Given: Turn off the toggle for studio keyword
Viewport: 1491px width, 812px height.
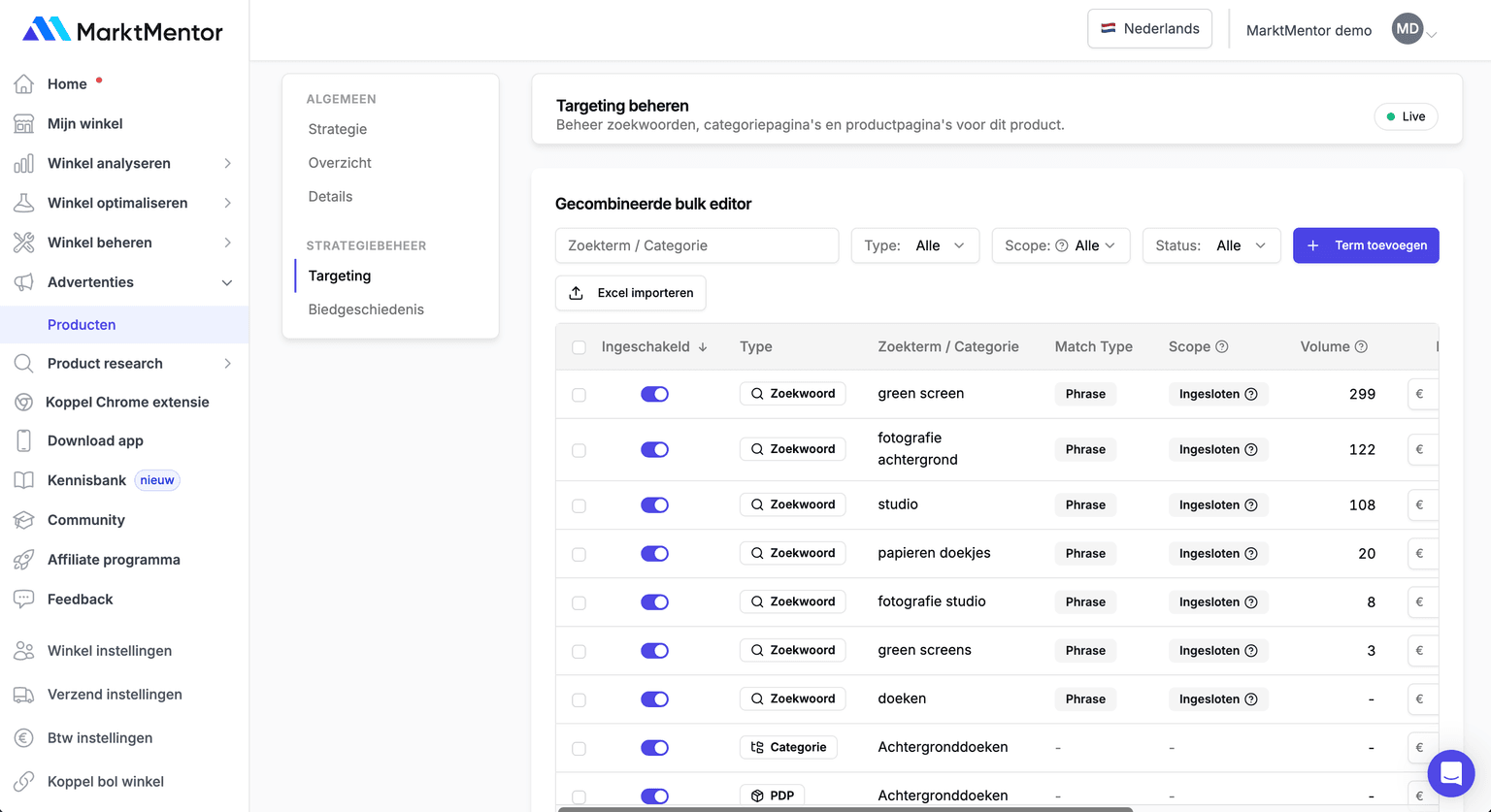Looking at the screenshot, I should 654,505.
